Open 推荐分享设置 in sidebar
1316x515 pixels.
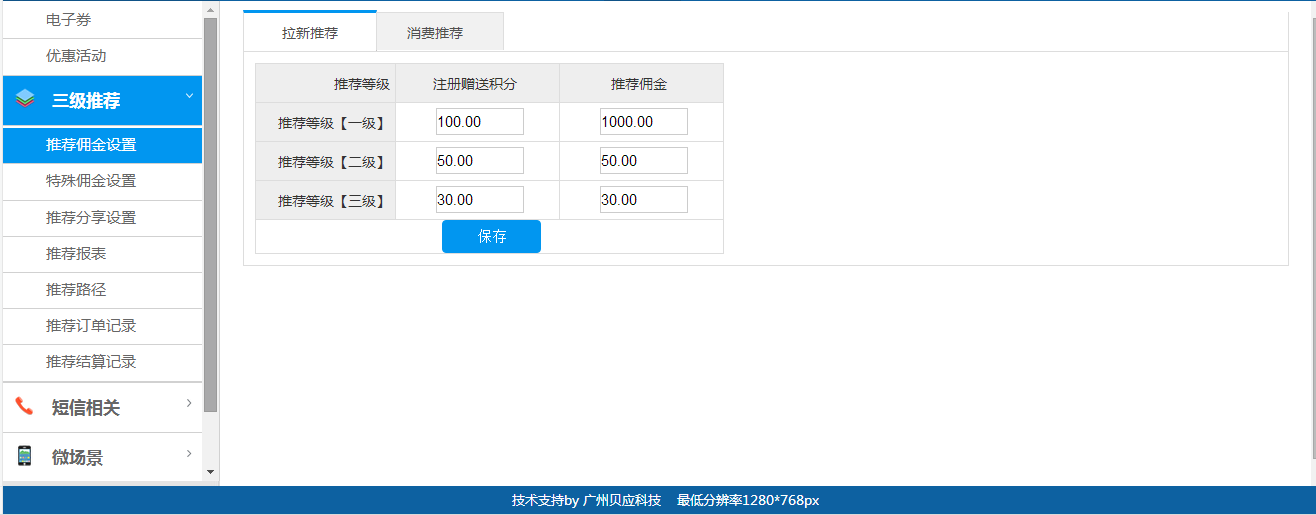(102, 218)
